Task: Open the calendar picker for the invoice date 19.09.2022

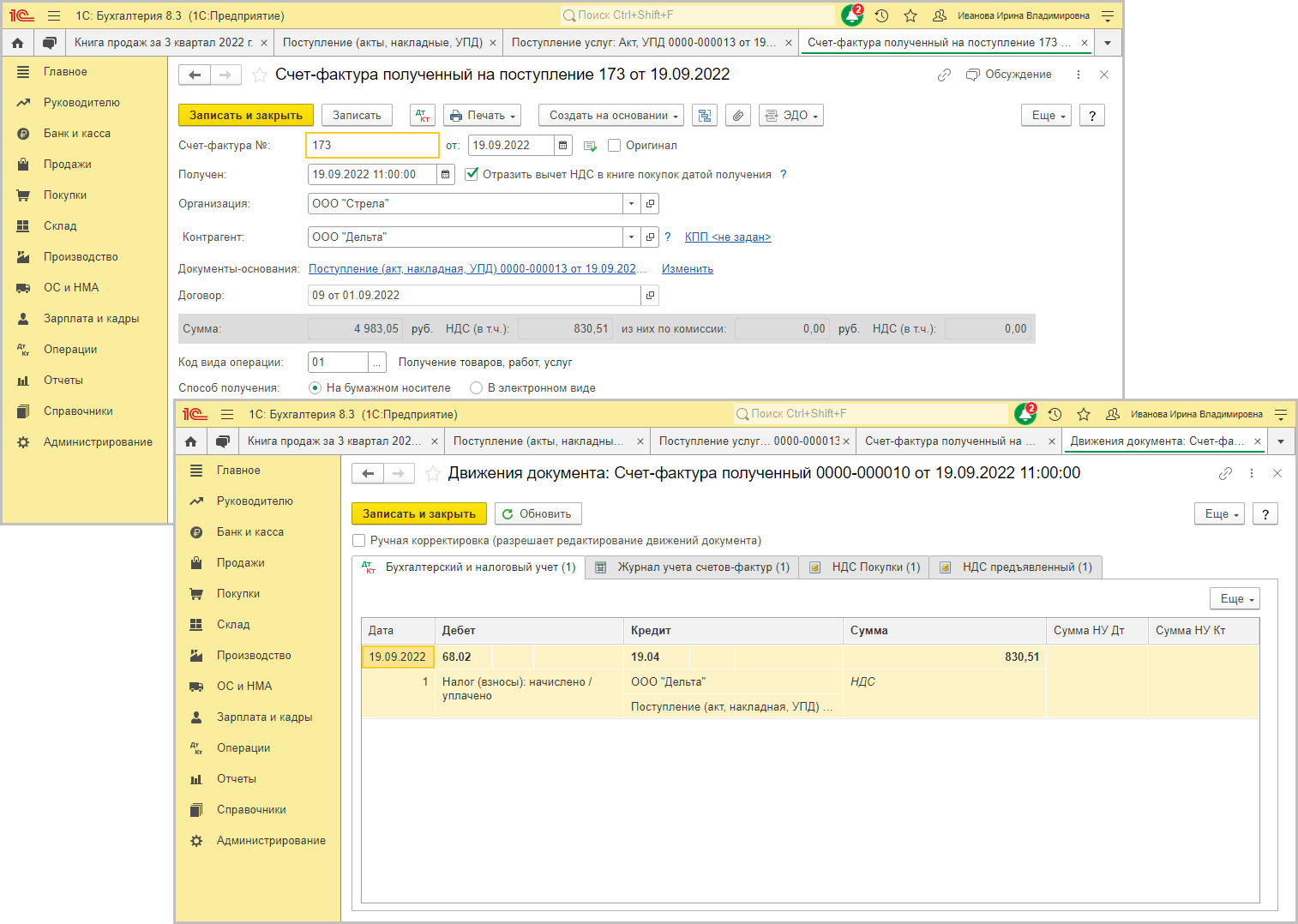Action: coord(563,146)
